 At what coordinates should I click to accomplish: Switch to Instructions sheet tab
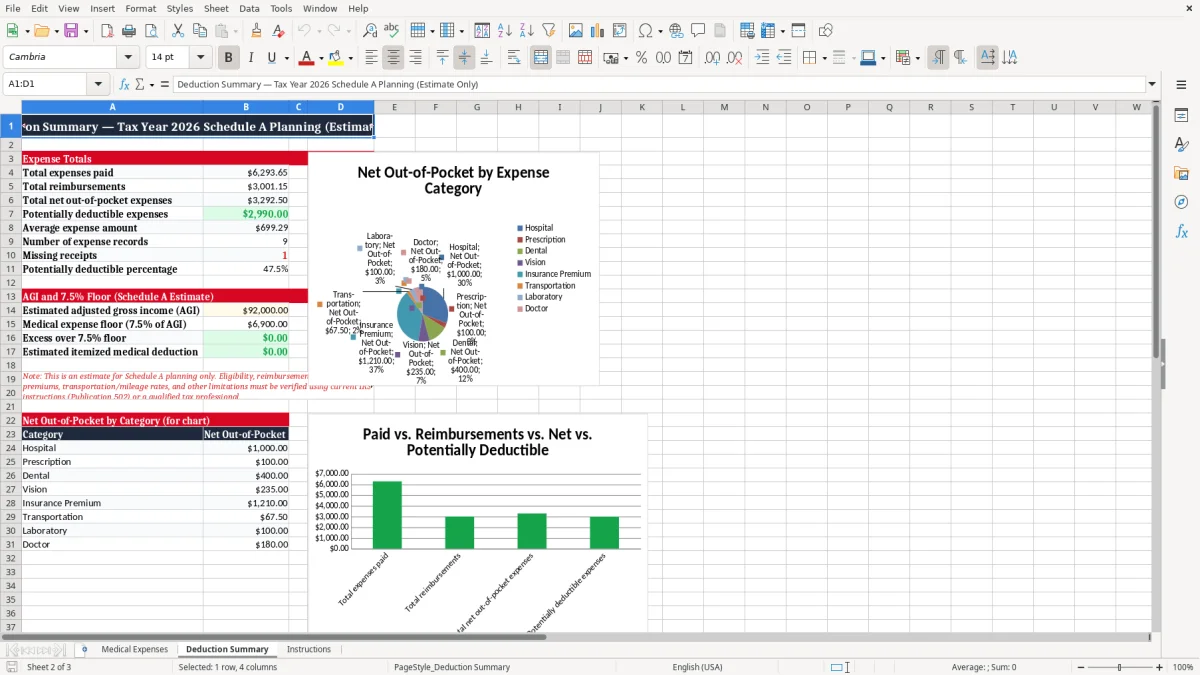pyautogui.click(x=309, y=649)
